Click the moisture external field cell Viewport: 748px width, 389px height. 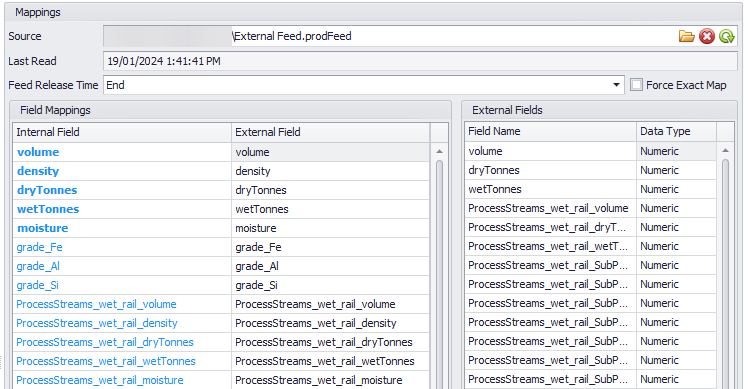tap(331, 228)
